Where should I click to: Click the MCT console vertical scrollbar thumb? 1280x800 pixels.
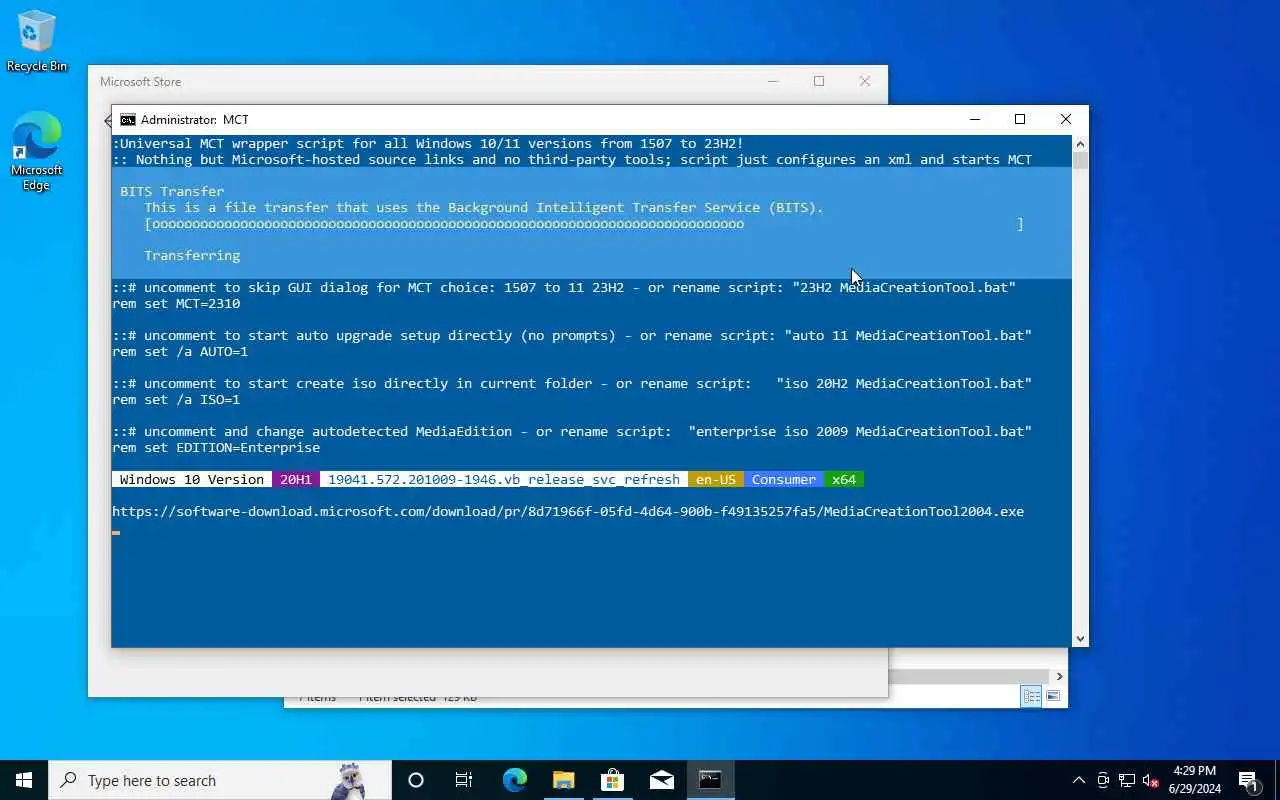click(1080, 160)
